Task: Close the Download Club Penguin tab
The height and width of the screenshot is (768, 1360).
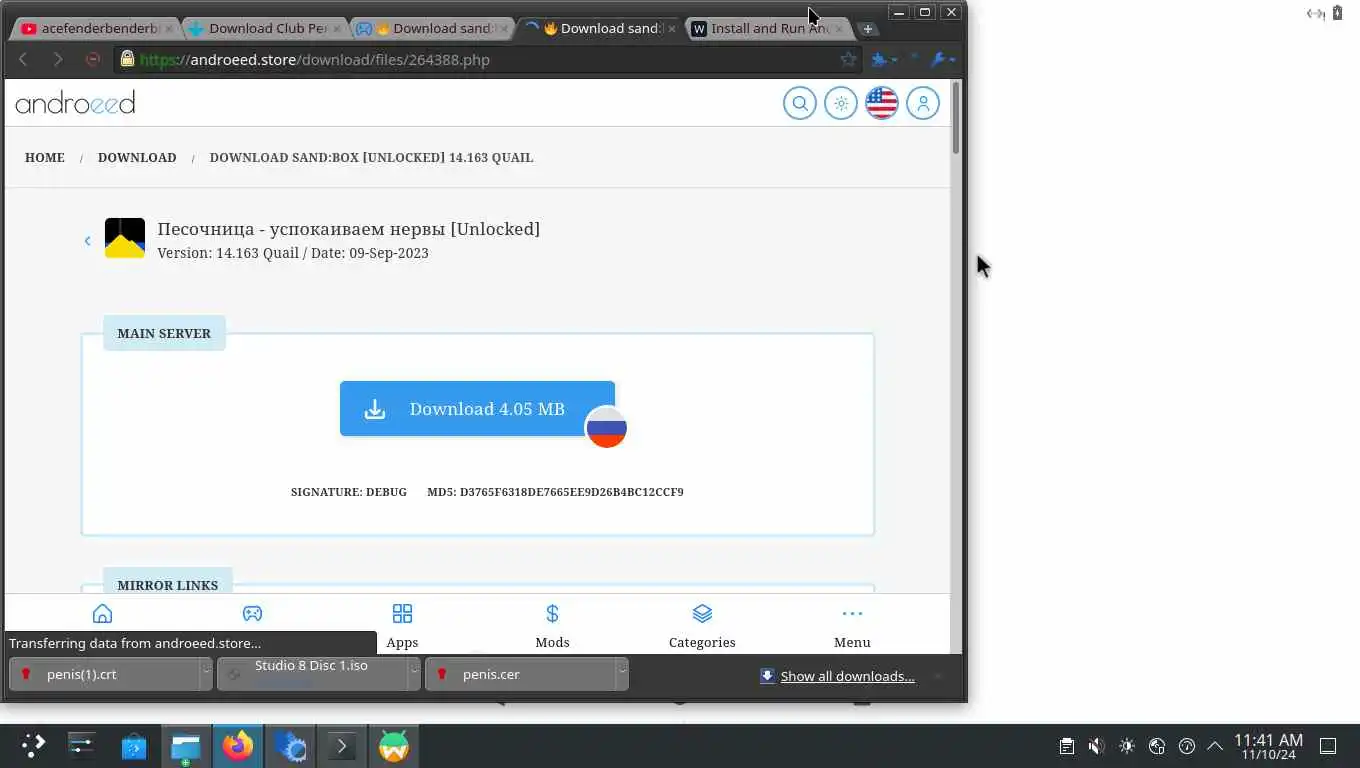Action: (x=336, y=29)
